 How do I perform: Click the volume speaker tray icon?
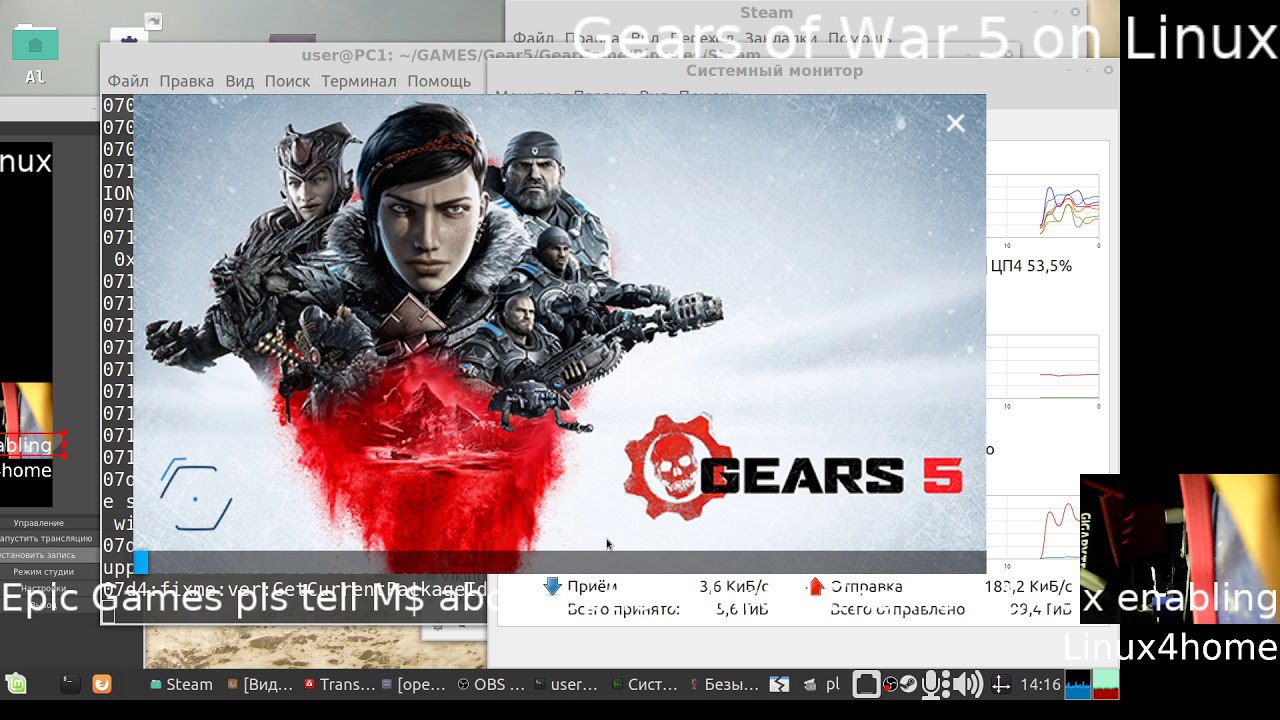[967, 685]
